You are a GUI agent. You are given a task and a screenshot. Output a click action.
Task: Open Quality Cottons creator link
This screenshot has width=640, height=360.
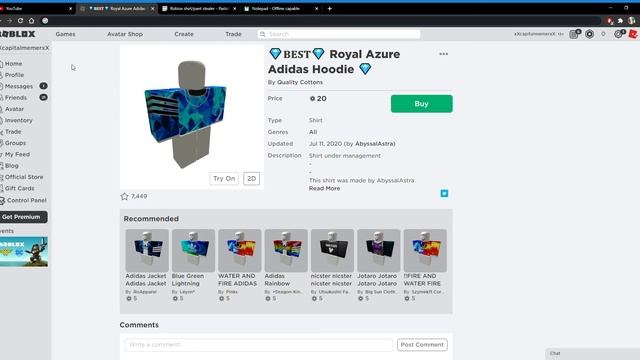pos(300,82)
